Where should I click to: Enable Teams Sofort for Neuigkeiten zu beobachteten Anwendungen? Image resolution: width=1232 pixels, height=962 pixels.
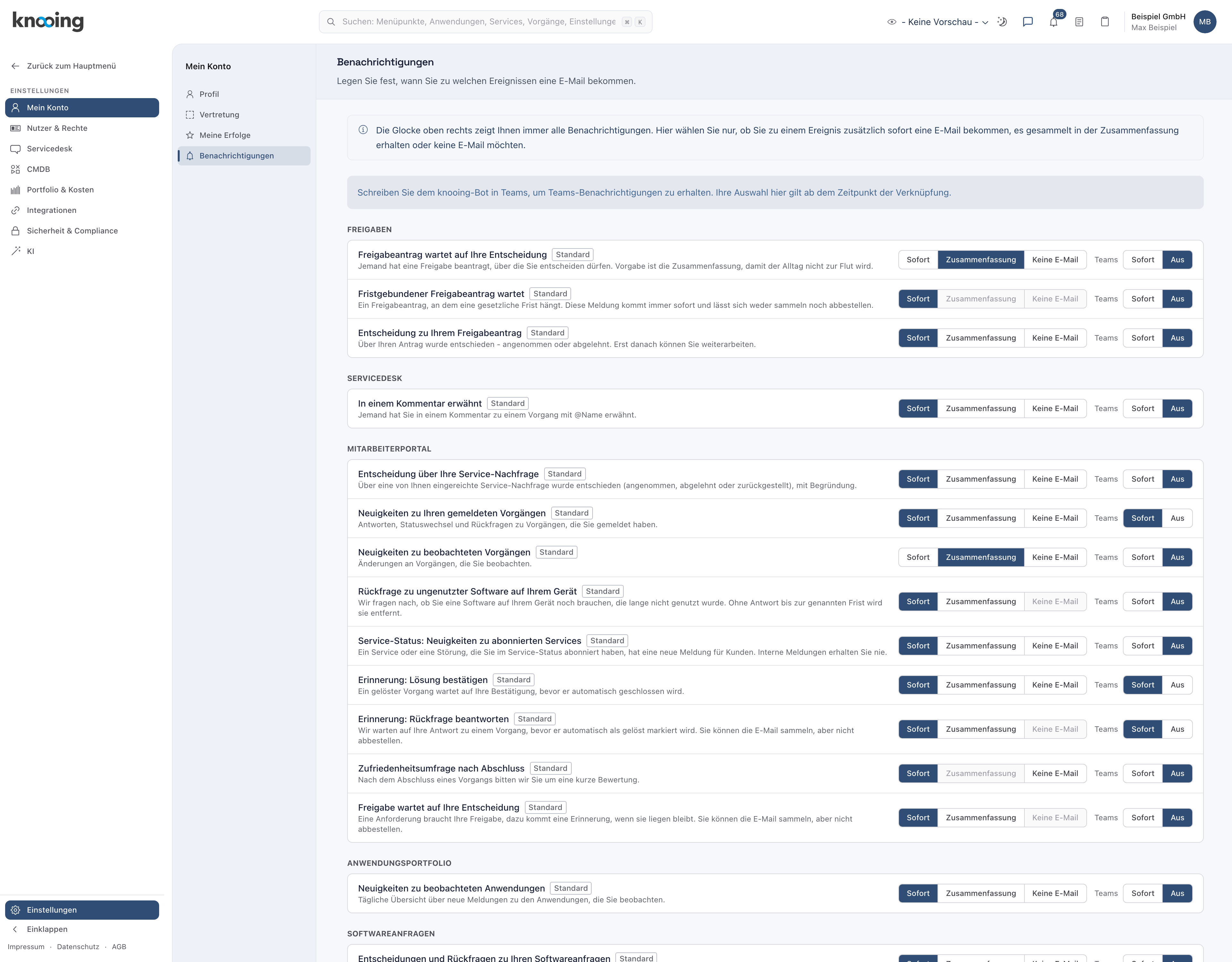[1142, 894]
